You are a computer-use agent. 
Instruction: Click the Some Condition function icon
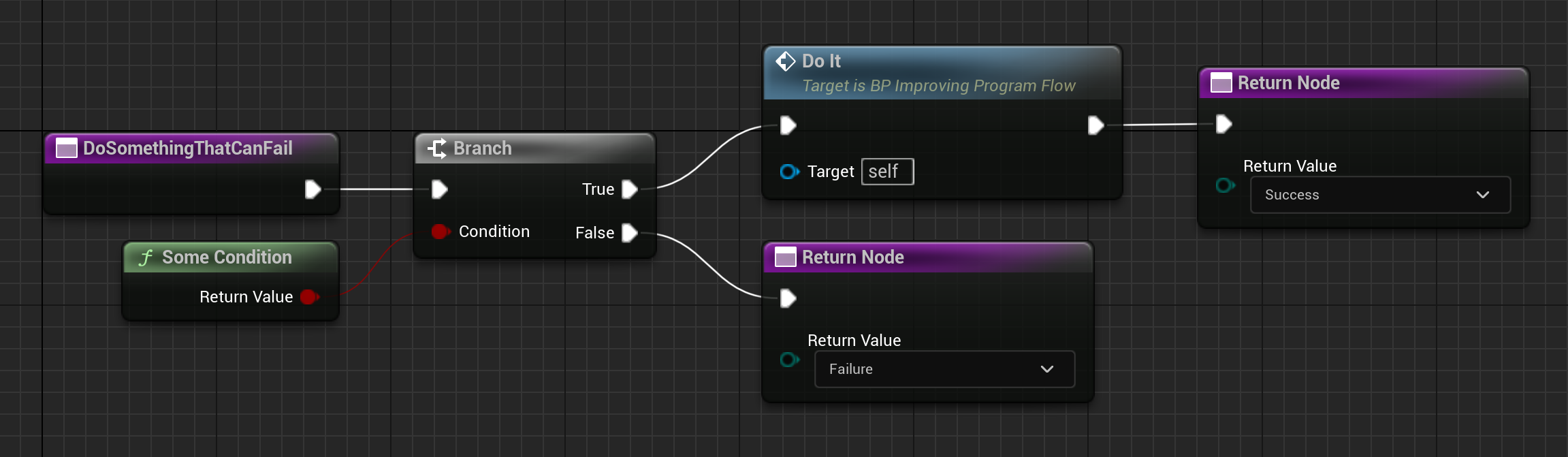click(145, 257)
